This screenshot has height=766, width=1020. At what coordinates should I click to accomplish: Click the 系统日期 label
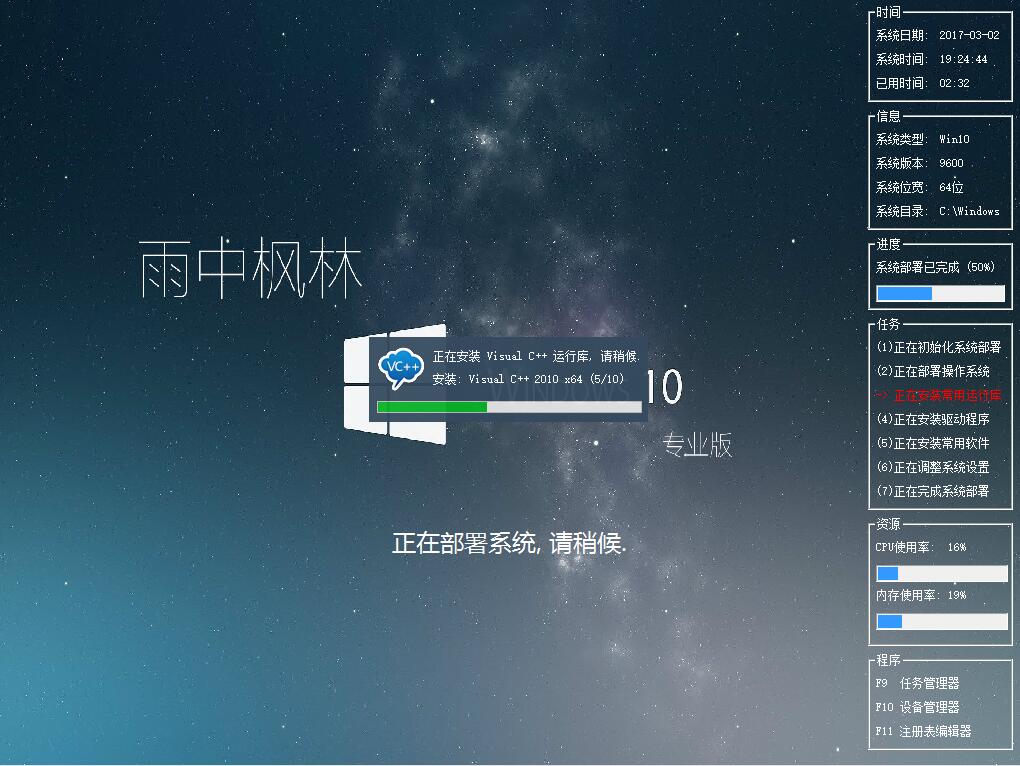point(902,35)
